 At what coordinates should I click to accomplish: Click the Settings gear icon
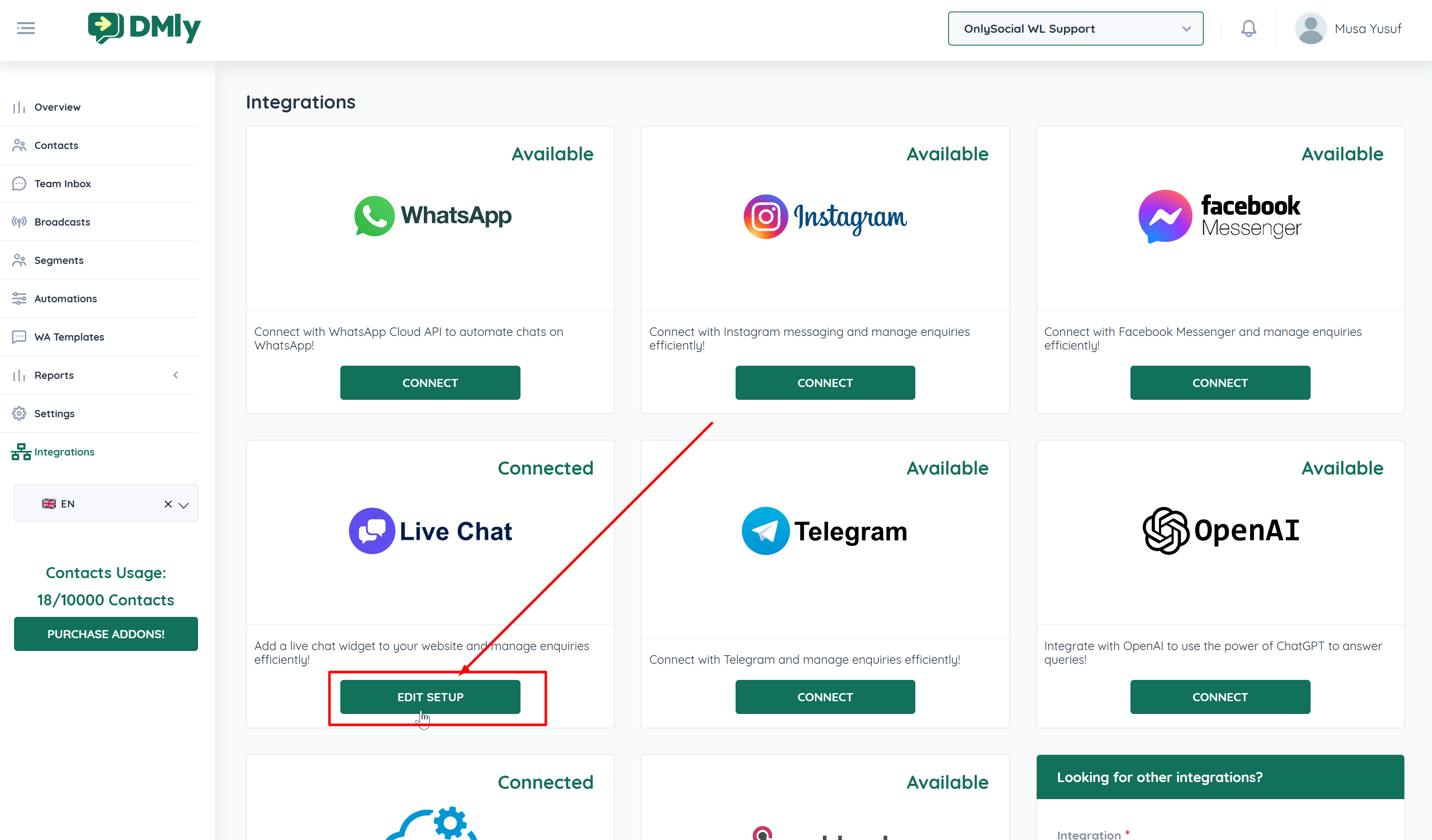pyautogui.click(x=19, y=413)
